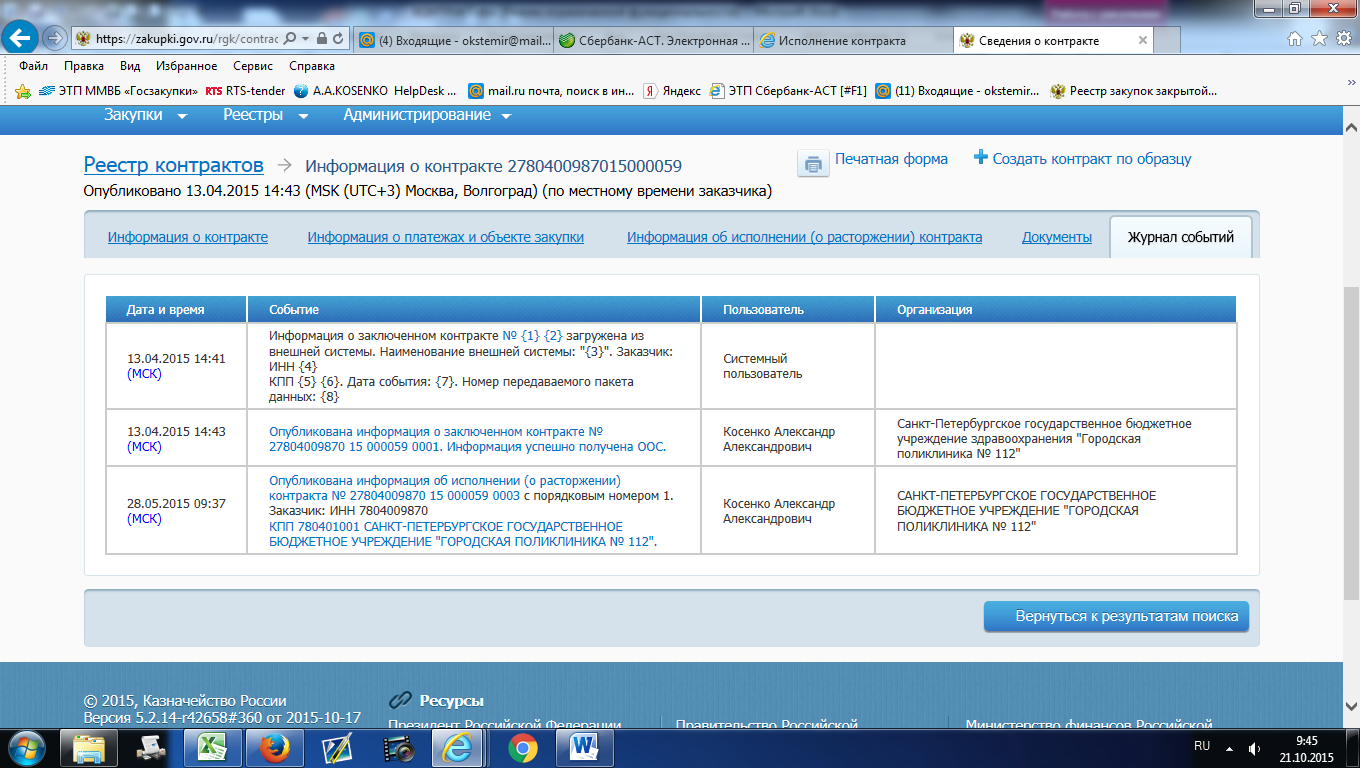This screenshot has width=1360, height=768.
Task: Click Печатная форма link
Action: coord(891,159)
